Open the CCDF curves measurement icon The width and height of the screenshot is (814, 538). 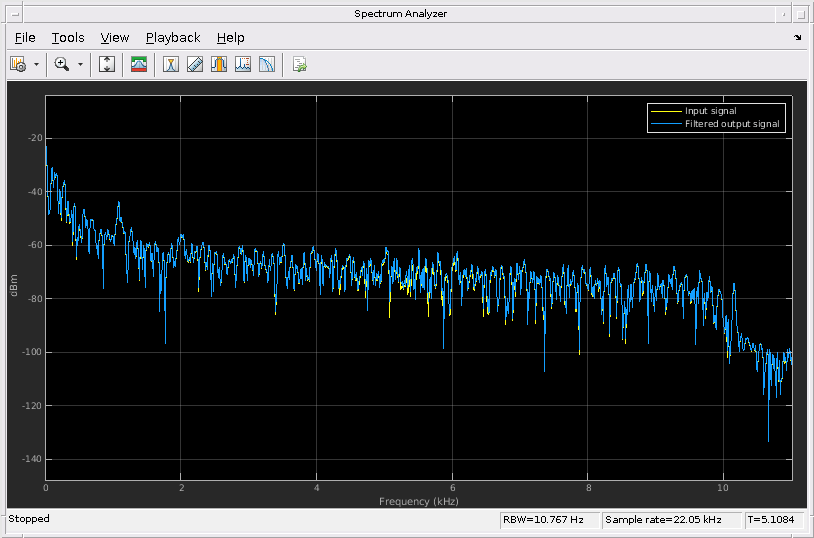point(267,64)
